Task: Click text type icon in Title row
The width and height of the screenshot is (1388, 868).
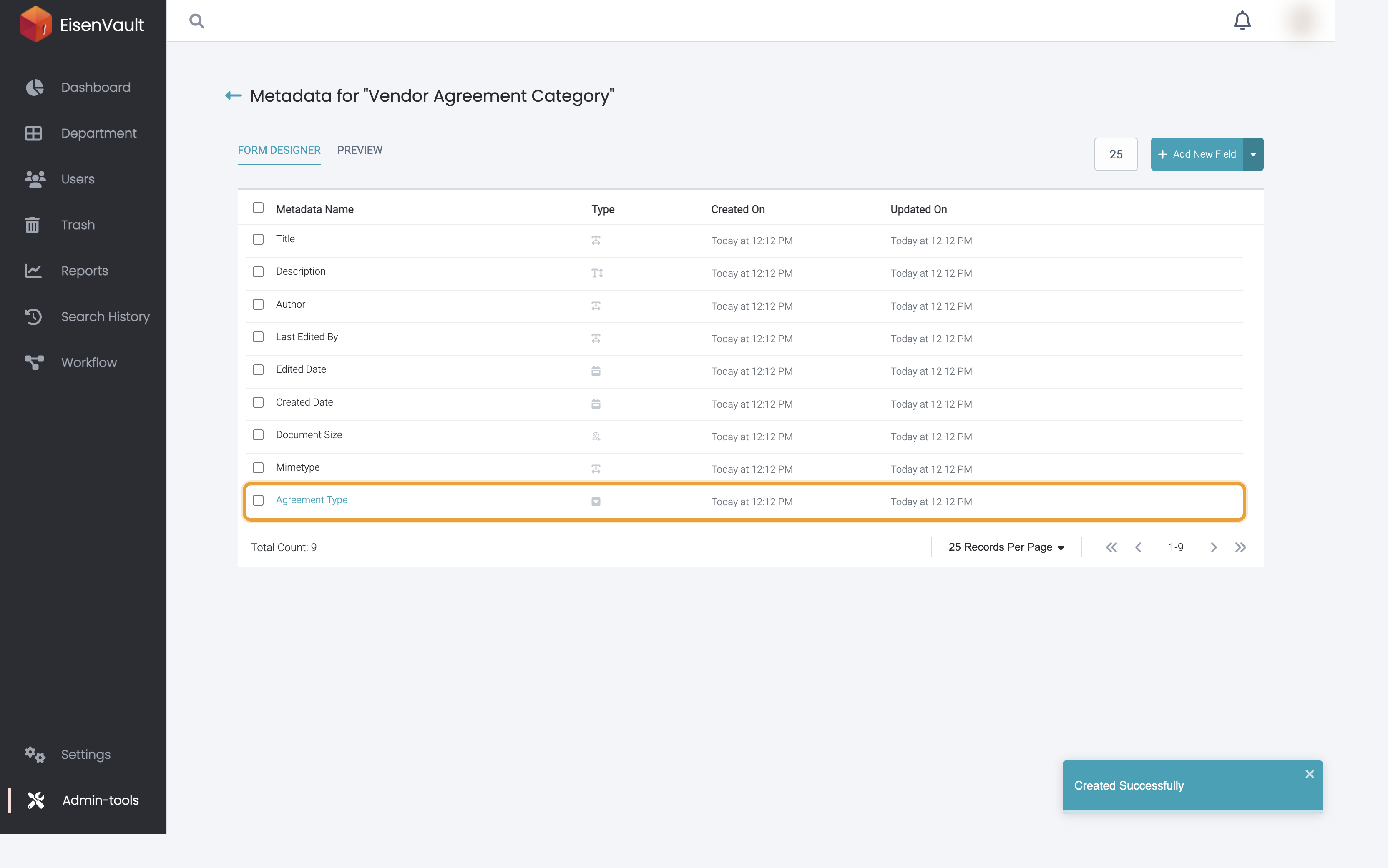Action: (596, 241)
